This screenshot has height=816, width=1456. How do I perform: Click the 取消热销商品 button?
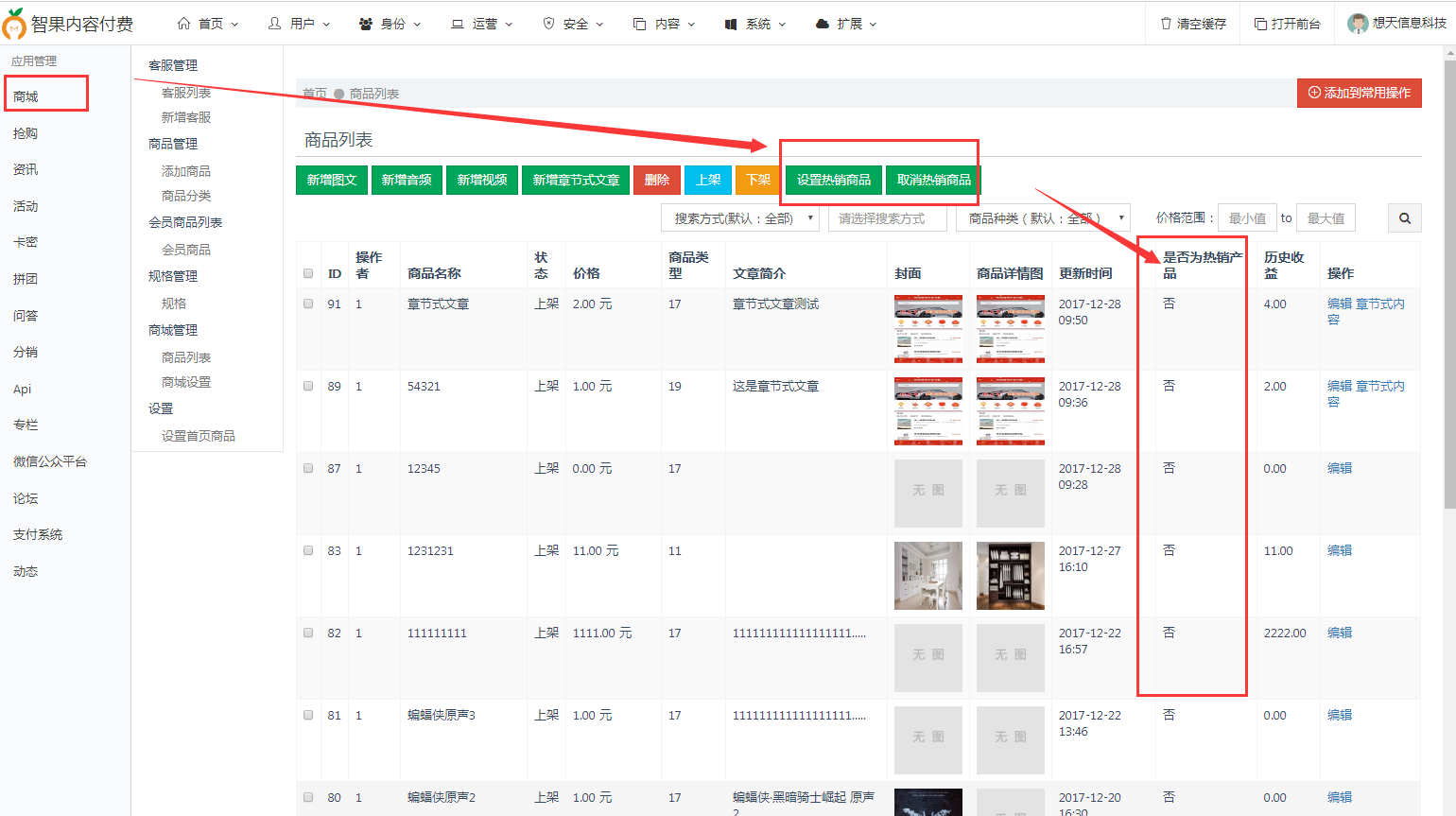point(933,180)
